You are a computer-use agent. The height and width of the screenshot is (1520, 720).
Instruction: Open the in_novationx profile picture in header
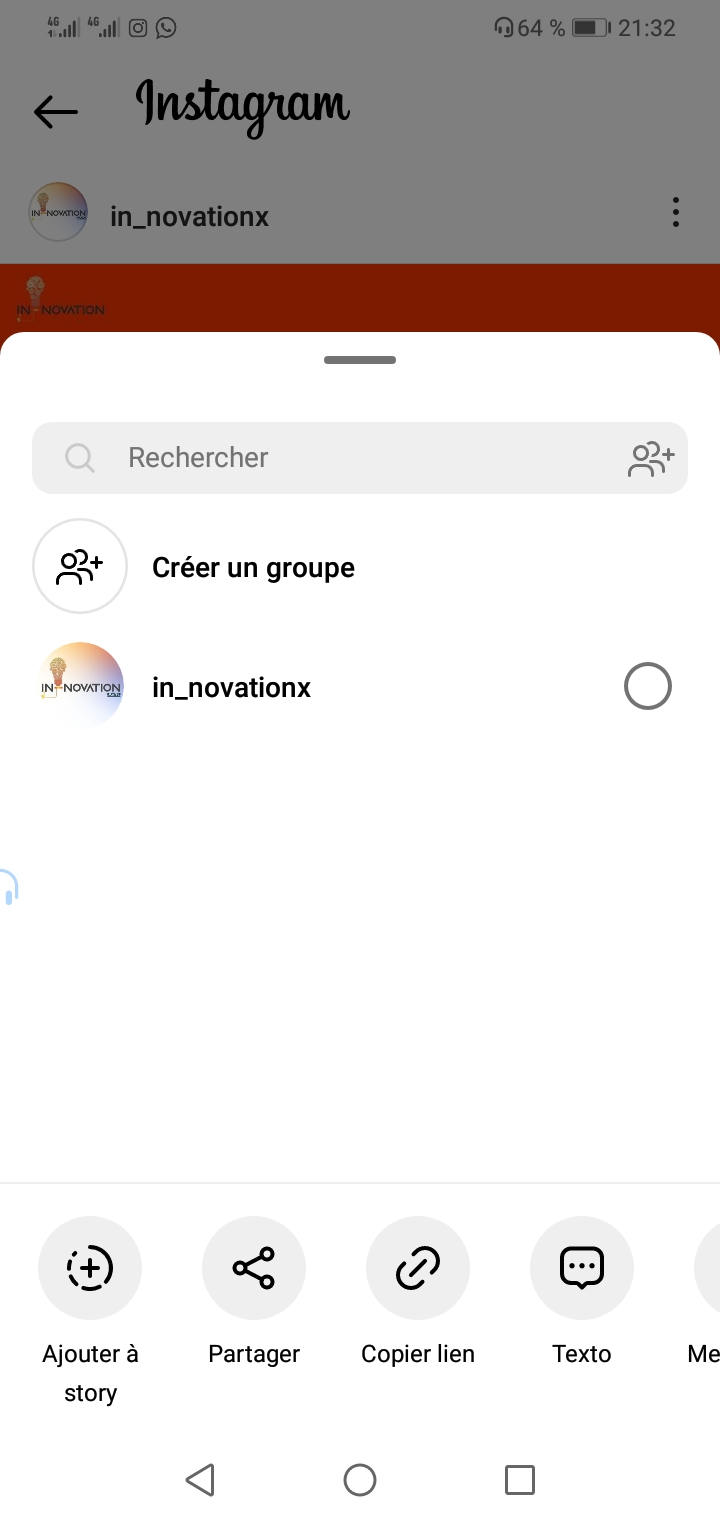(59, 212)
